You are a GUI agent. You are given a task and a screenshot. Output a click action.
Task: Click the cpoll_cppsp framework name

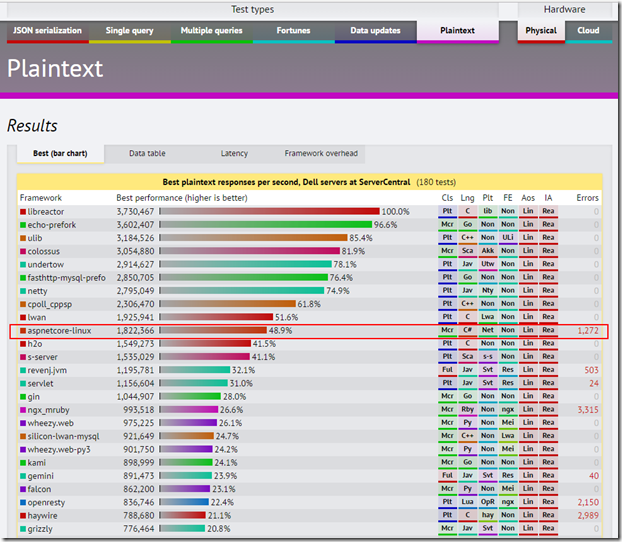click(x=50, y=304)
